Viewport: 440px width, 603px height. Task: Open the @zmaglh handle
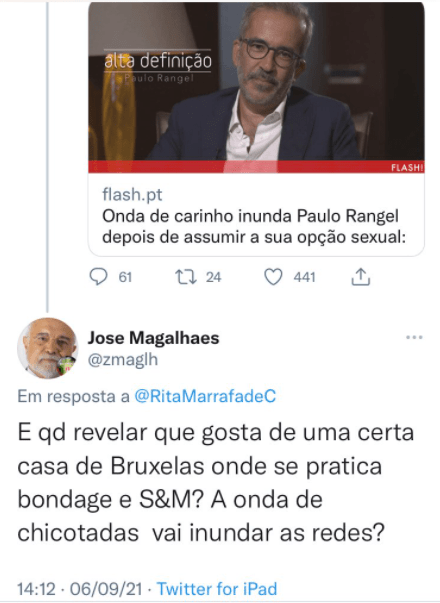coord(123,360)
